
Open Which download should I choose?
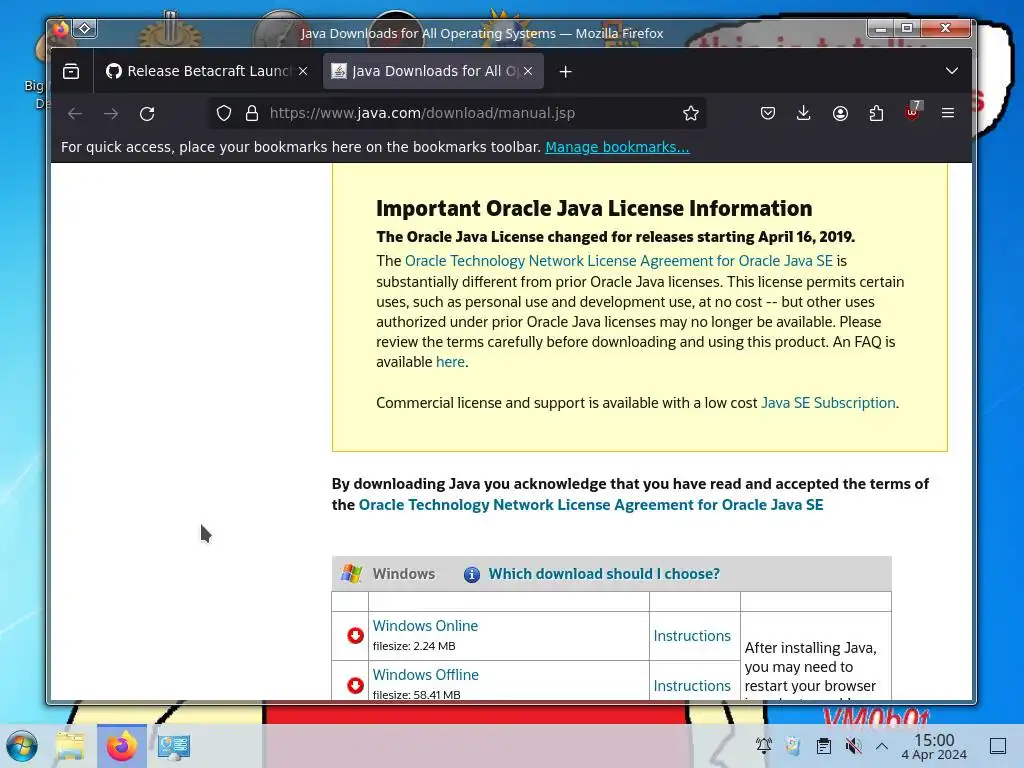[604, 574]
